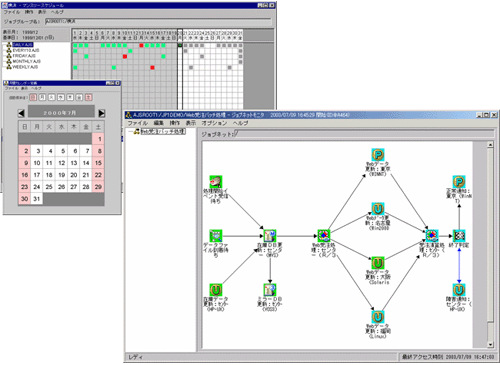Click the Web order processing (R/3) job icon
The width and height of the screenshot is (500, 365).
(x=324, y=236)
